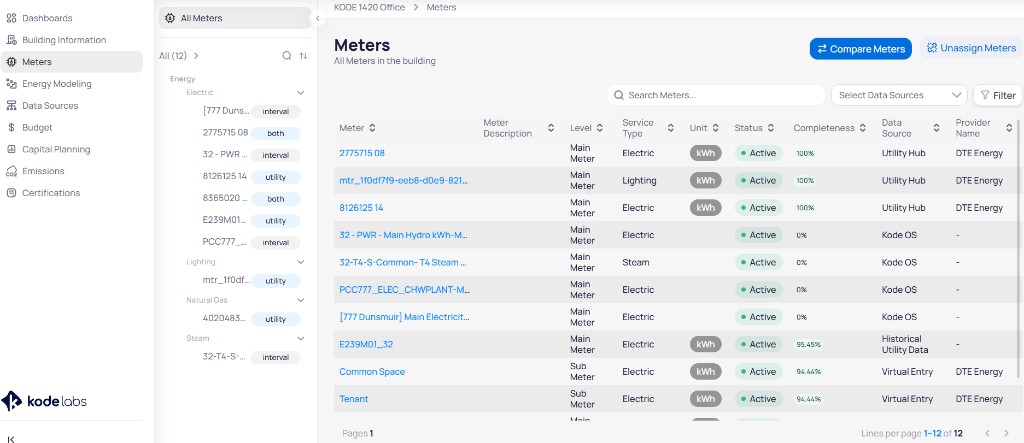Collapse the Natural Gas group
Image resolution: width=1024 pixels, height=443 pixels.
pos(300,301)
